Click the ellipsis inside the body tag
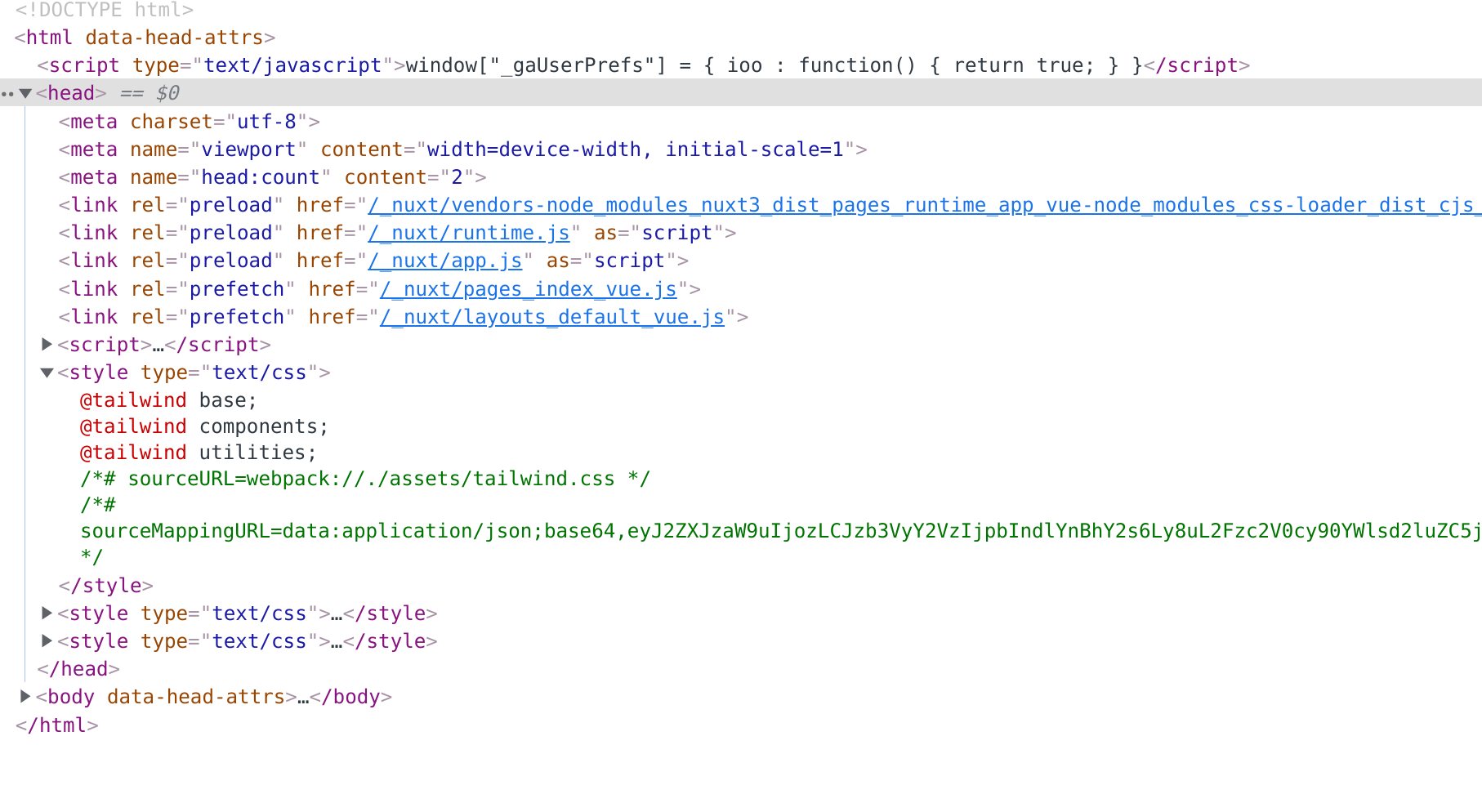The height and width of the screenshot is (812, 1482). (303, 698)
